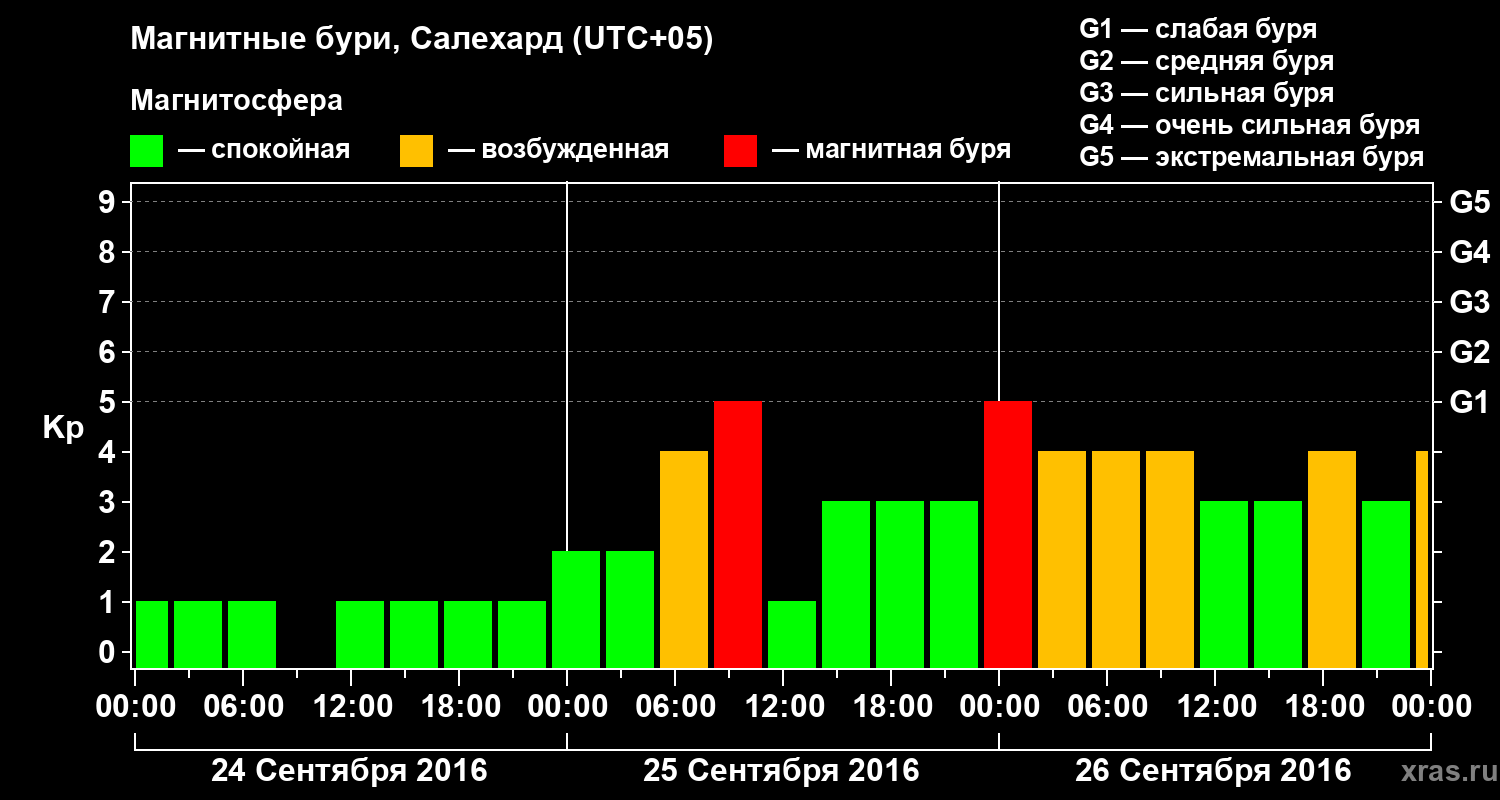Image resolution: width=1500 pixels, height=800 pixels.
Task: Click the '— магнитная буря' legend label
Action: [891, 150]
